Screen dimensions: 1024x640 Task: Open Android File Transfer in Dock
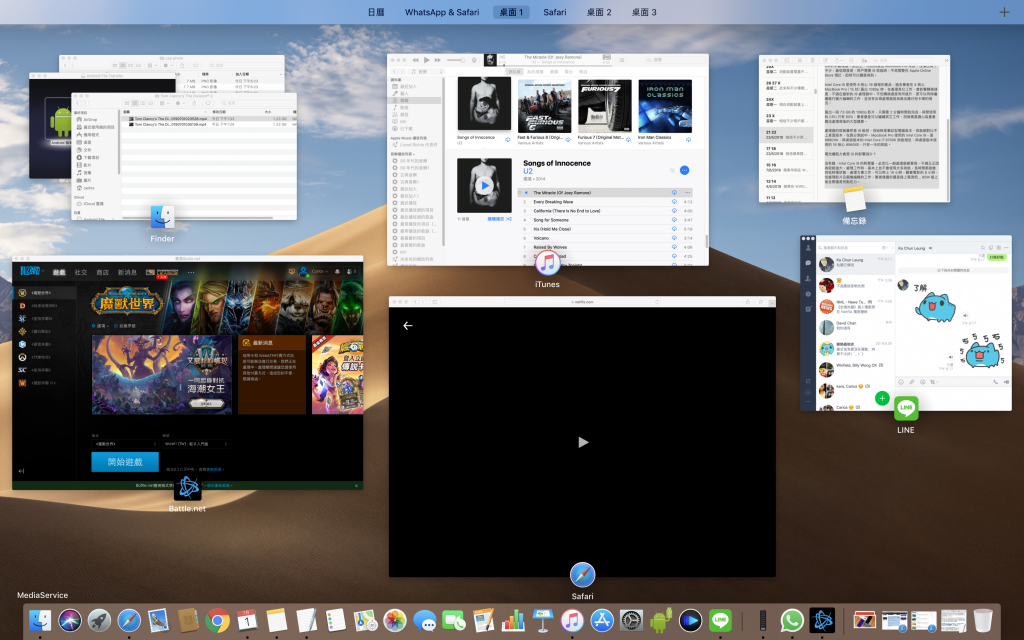(661, 620)
